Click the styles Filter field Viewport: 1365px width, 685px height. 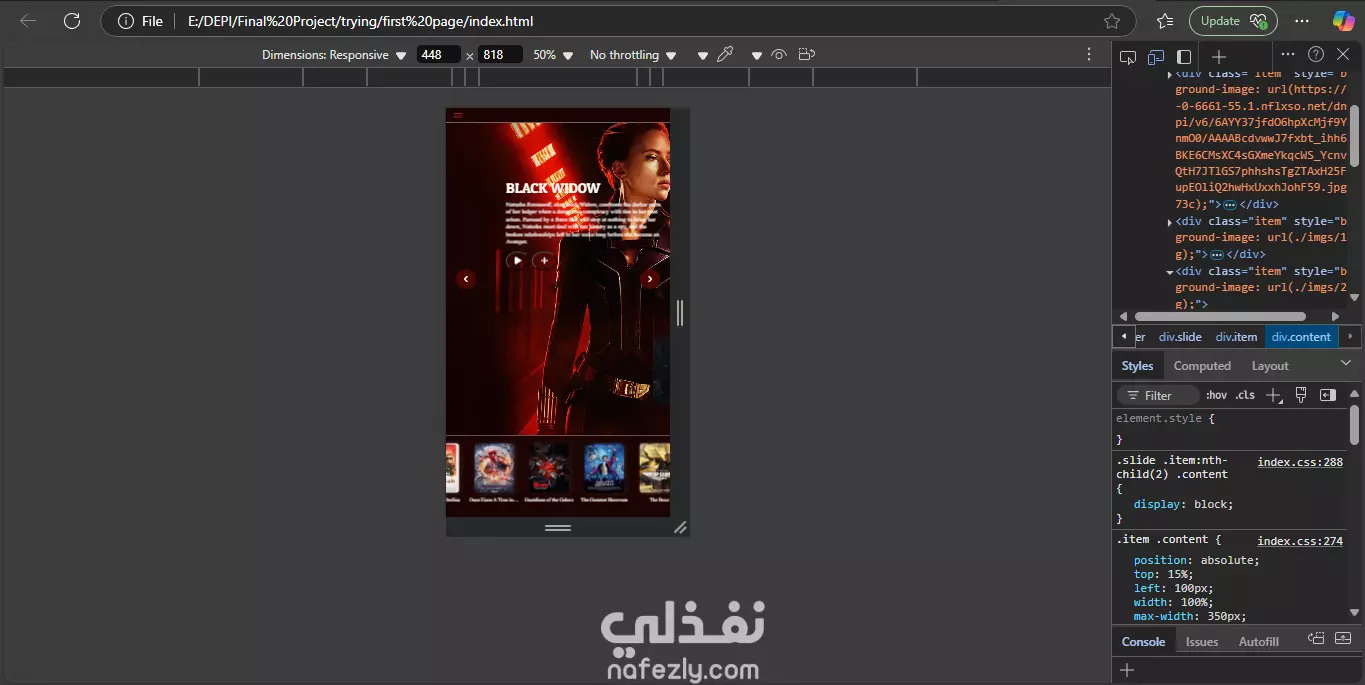[x=1158, y=395]
